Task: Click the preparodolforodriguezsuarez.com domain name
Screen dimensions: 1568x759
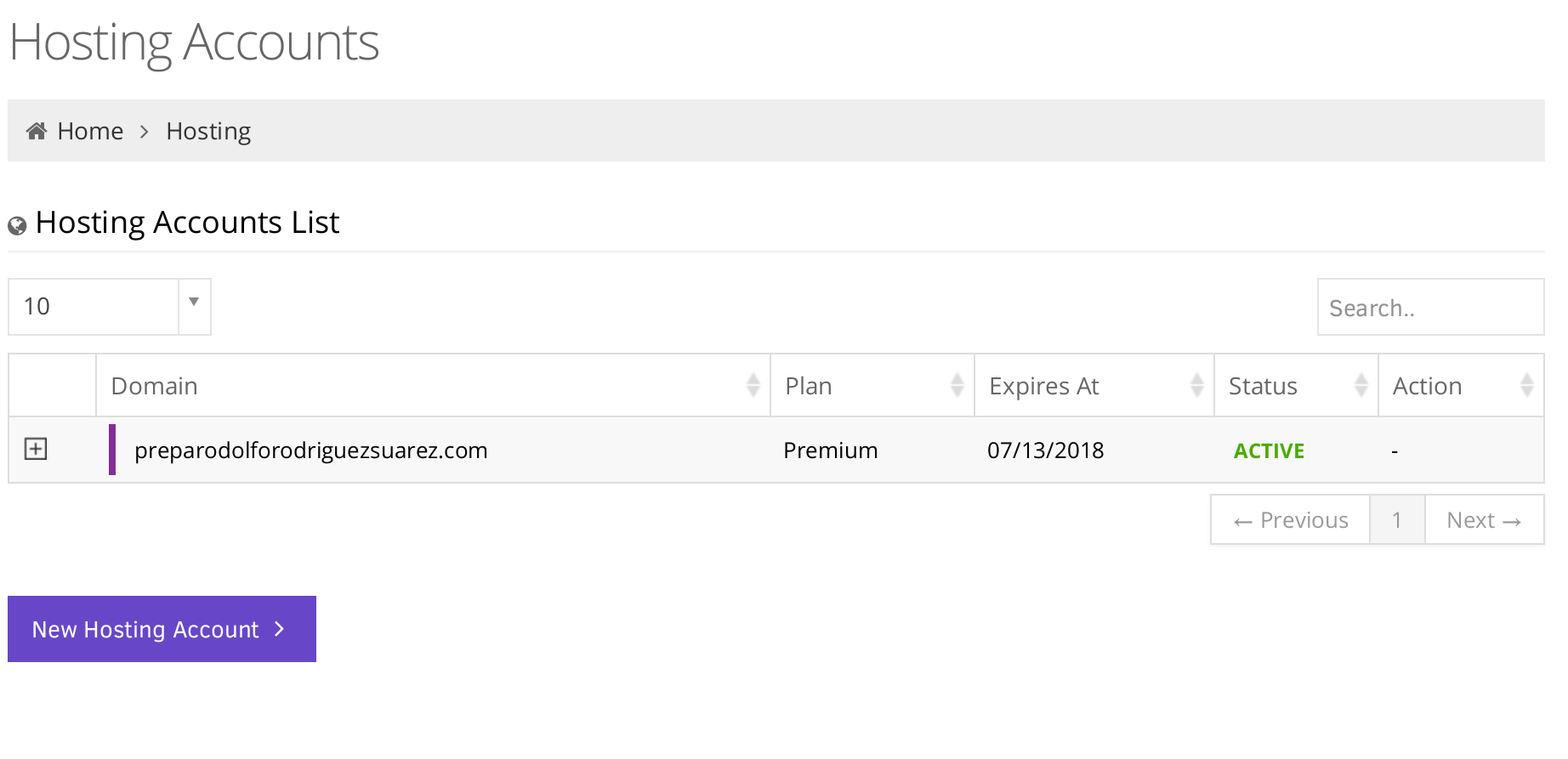Action: [x=311, y=450]
